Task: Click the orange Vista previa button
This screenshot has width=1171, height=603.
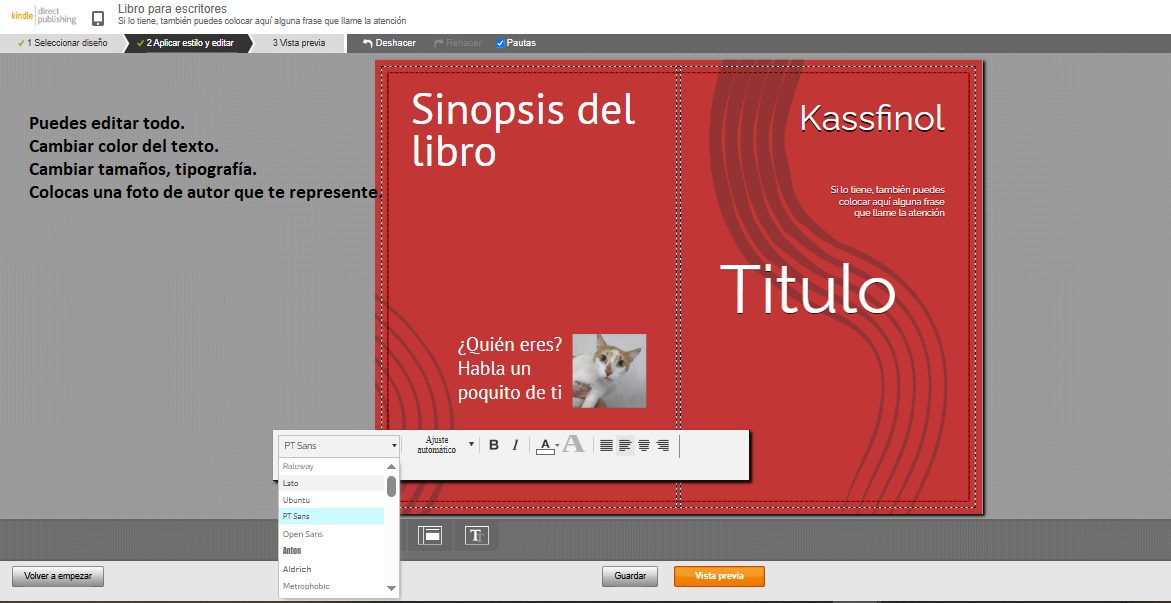Action: tap(719, 577)
